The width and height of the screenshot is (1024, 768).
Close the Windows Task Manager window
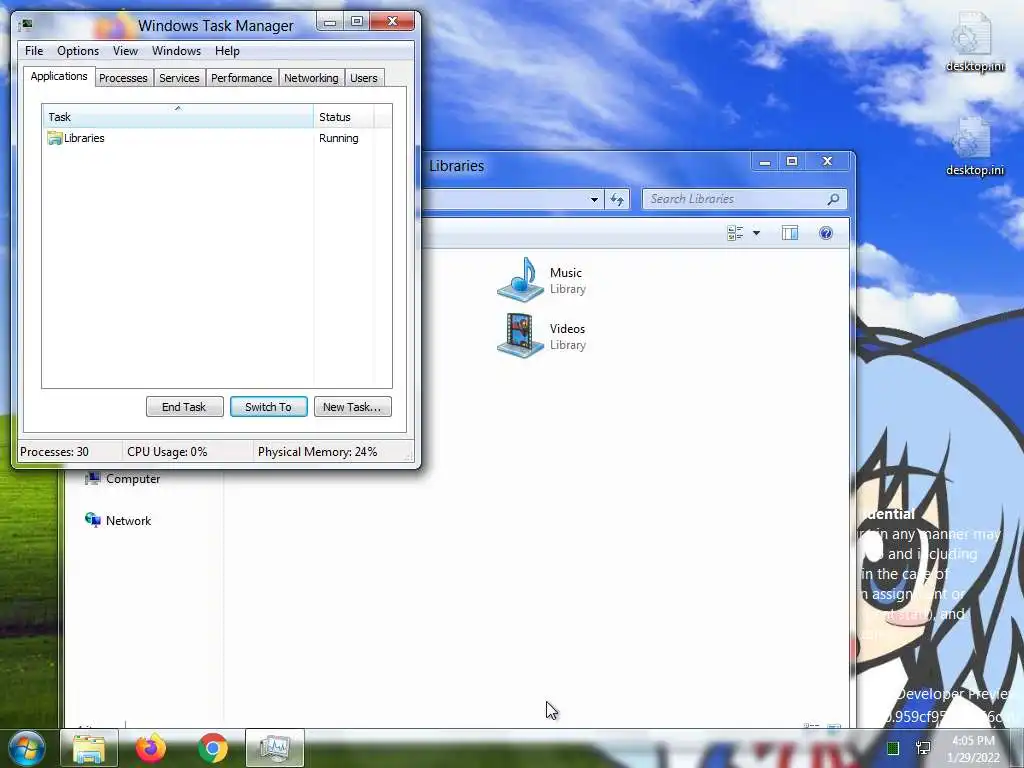tap(392, 22)
